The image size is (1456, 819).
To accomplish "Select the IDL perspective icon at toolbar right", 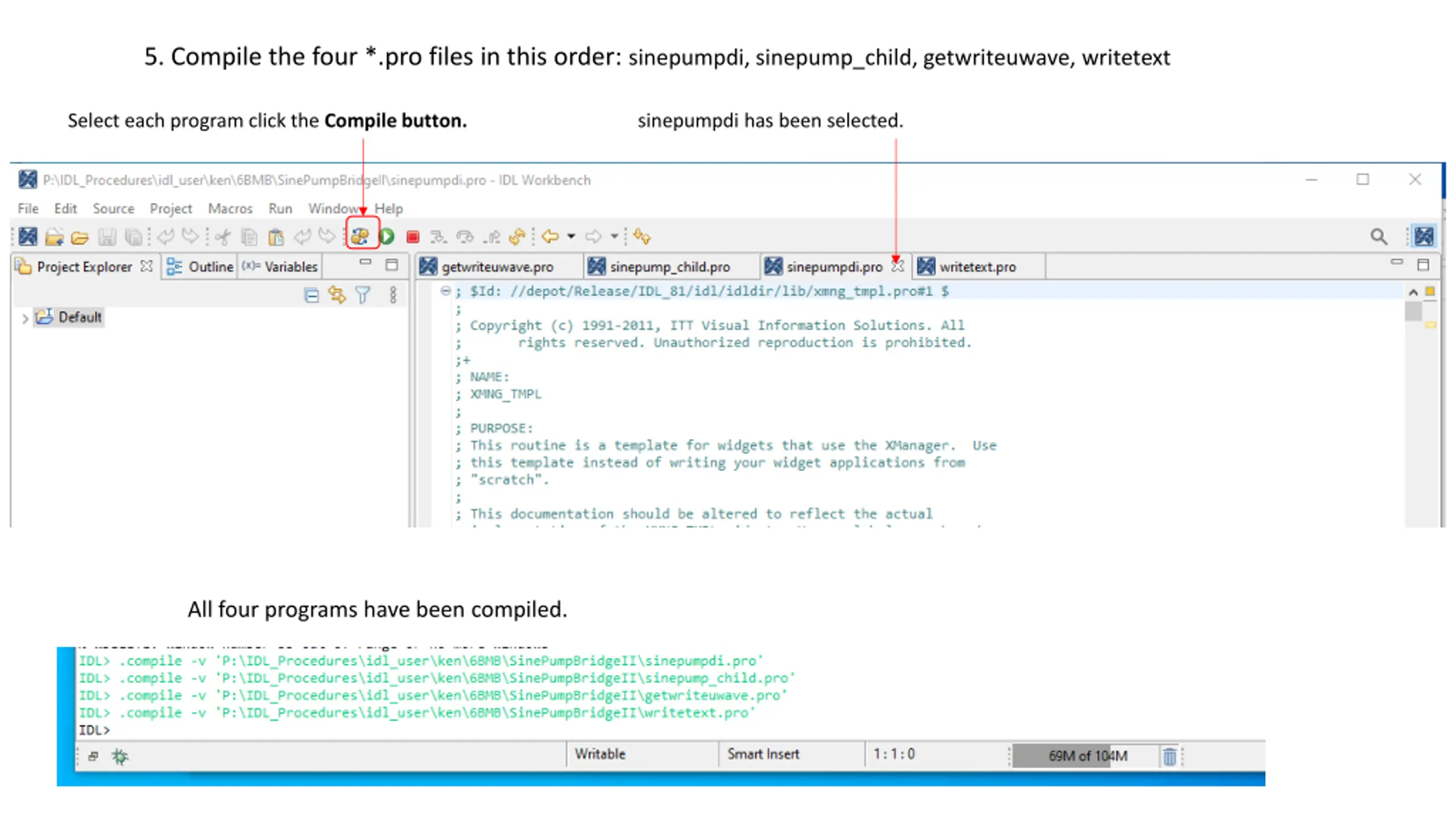I will [1424, 236].
